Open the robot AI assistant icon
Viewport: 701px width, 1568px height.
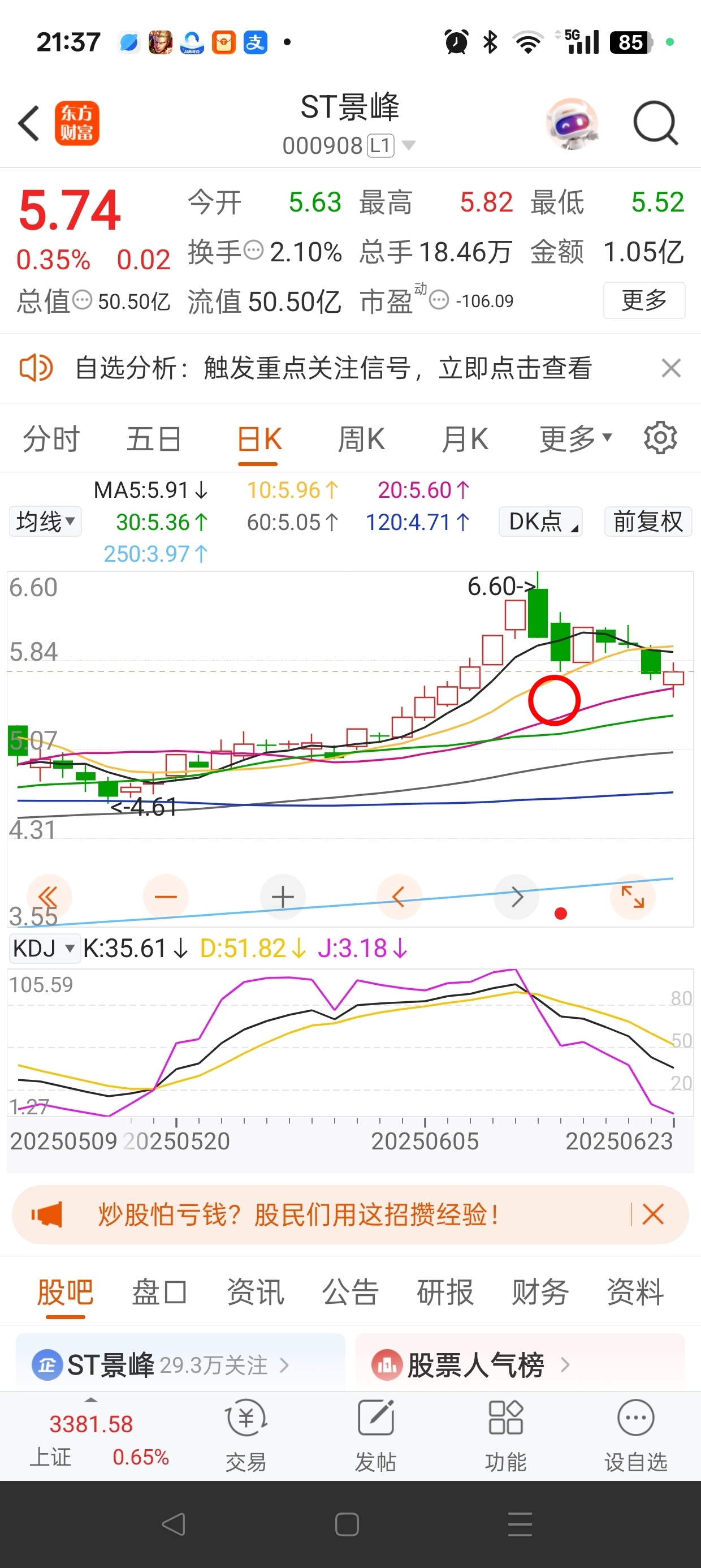[572, 123]
